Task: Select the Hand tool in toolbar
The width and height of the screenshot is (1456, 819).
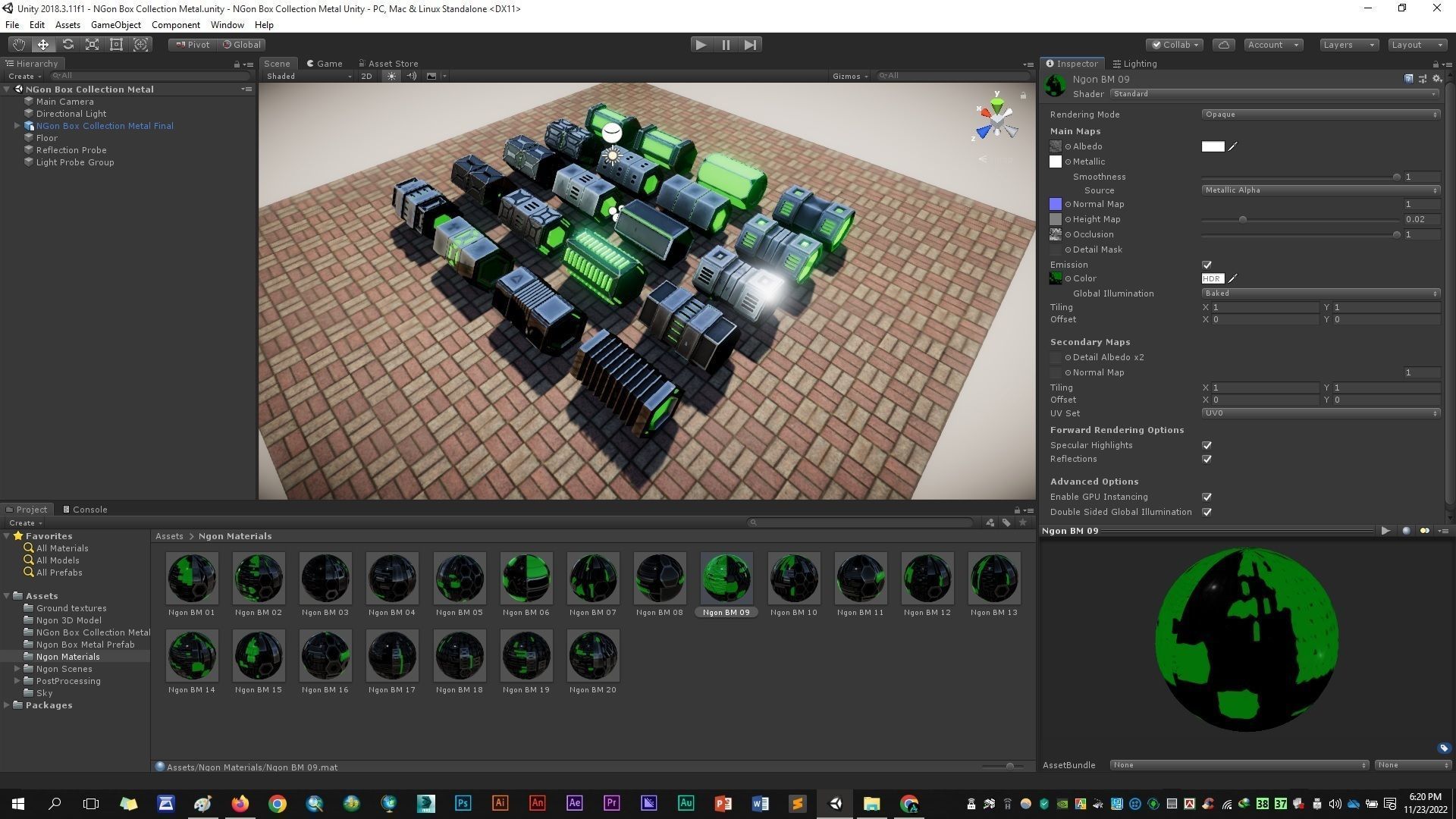Action: 18,45
